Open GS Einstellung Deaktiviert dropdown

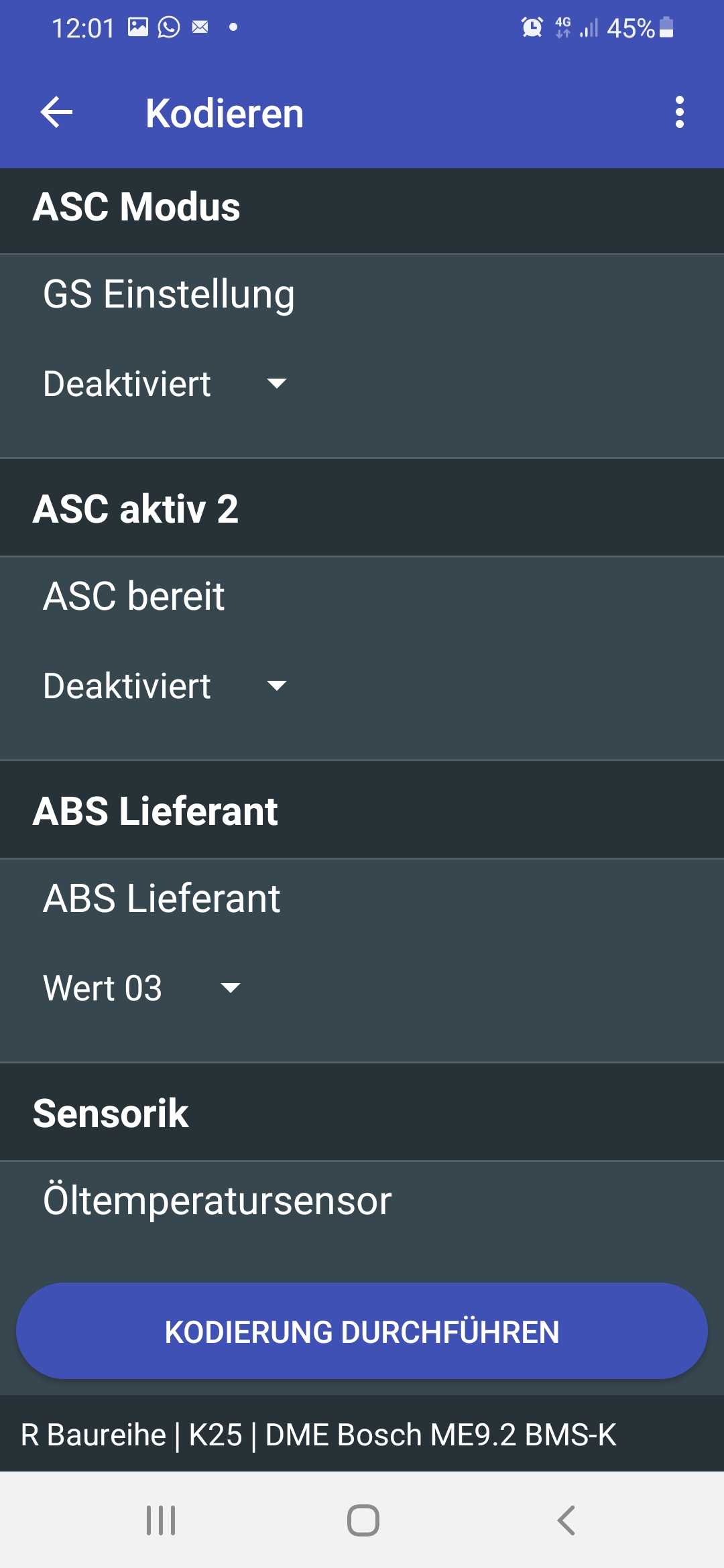click(x=165, y=384)
